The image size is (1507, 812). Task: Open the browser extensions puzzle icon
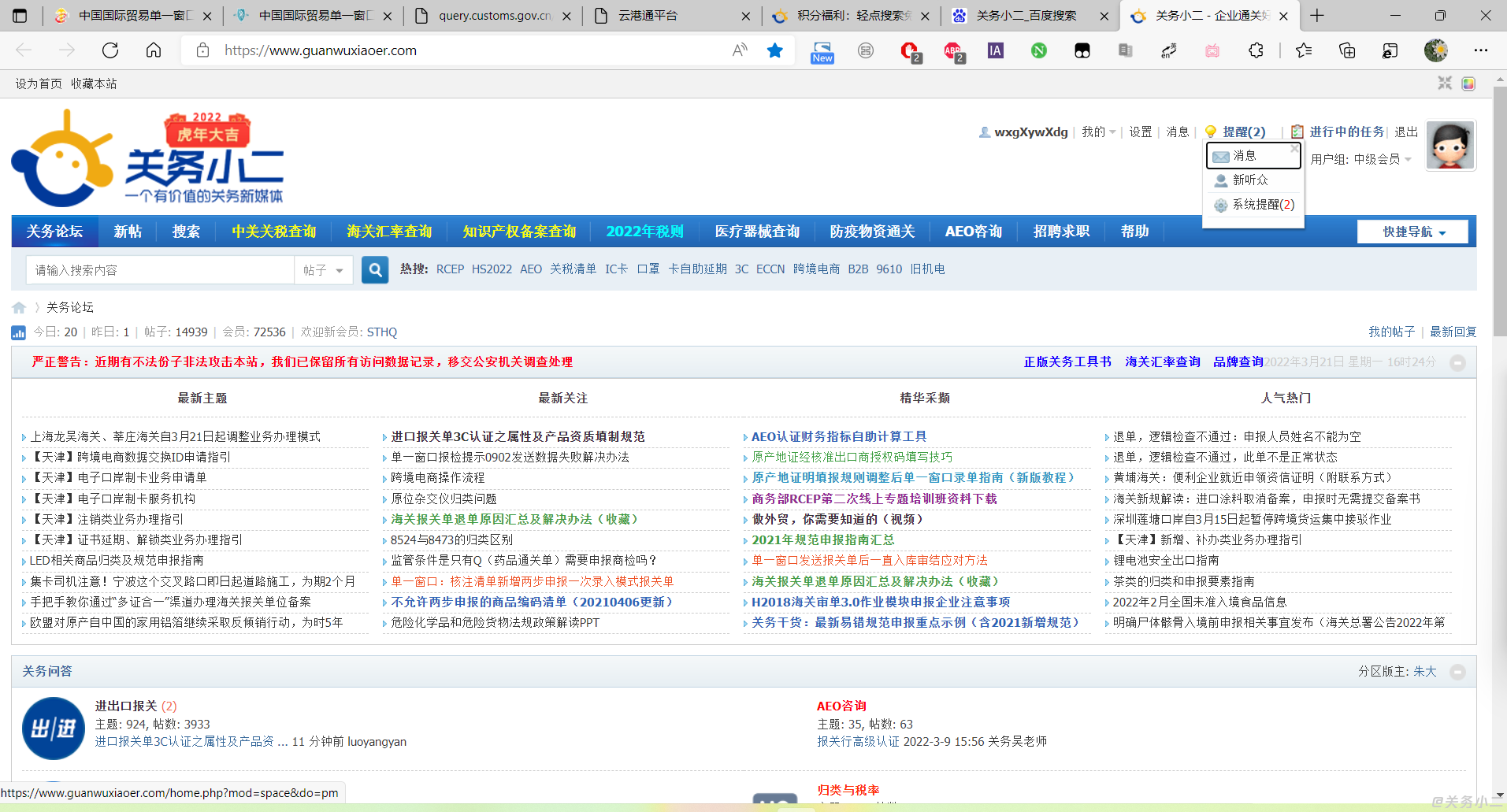tap(1256, 50)
